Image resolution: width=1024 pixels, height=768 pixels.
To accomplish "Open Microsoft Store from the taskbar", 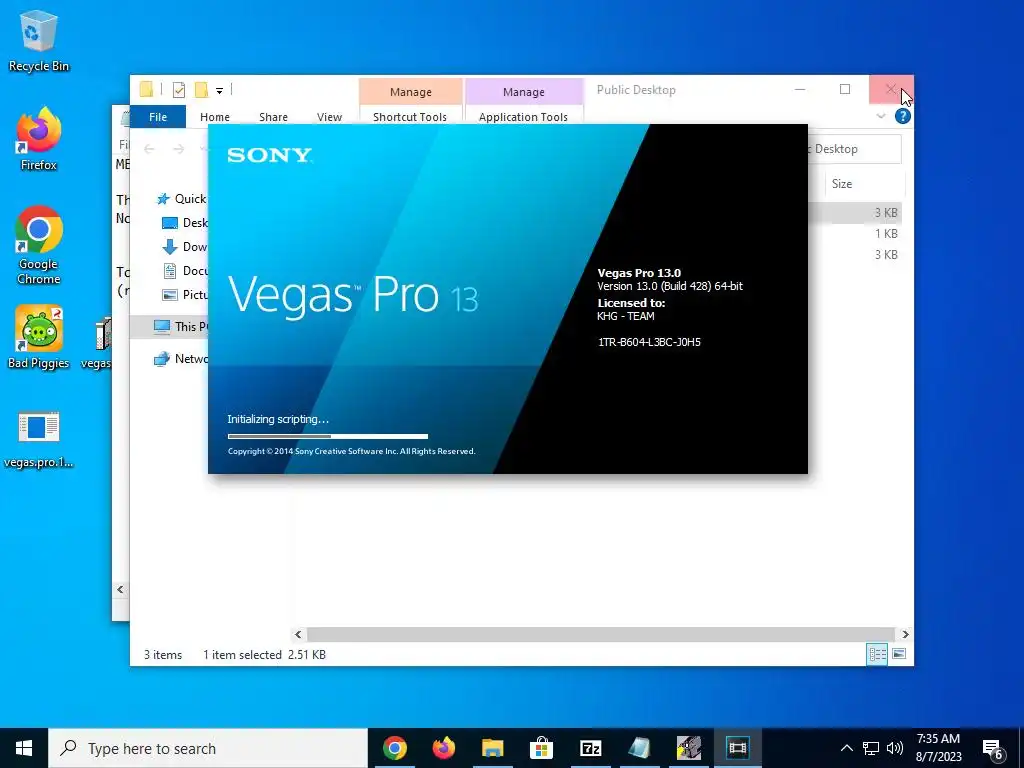I will point(541,748).
